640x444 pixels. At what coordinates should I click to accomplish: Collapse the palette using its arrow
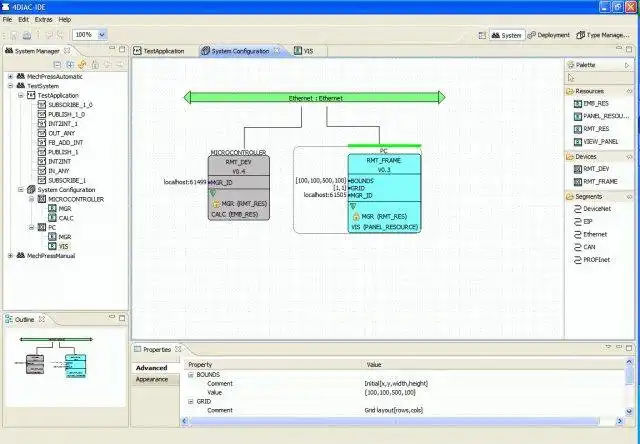pos(627,65)
